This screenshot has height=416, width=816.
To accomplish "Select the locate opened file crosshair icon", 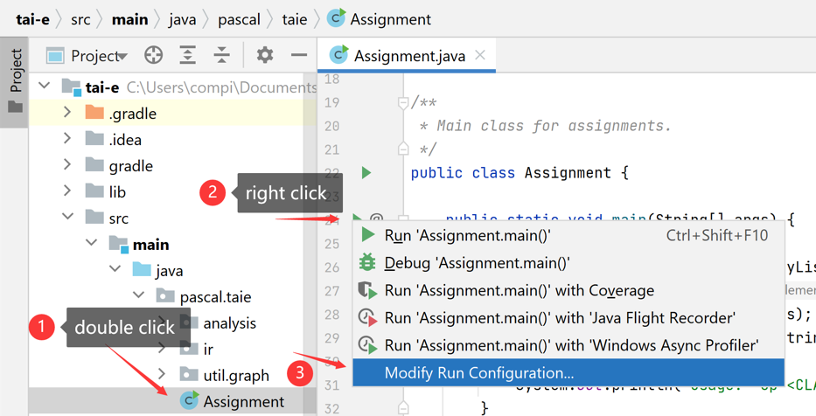I will pyautogui.click(x=154, y=55).
